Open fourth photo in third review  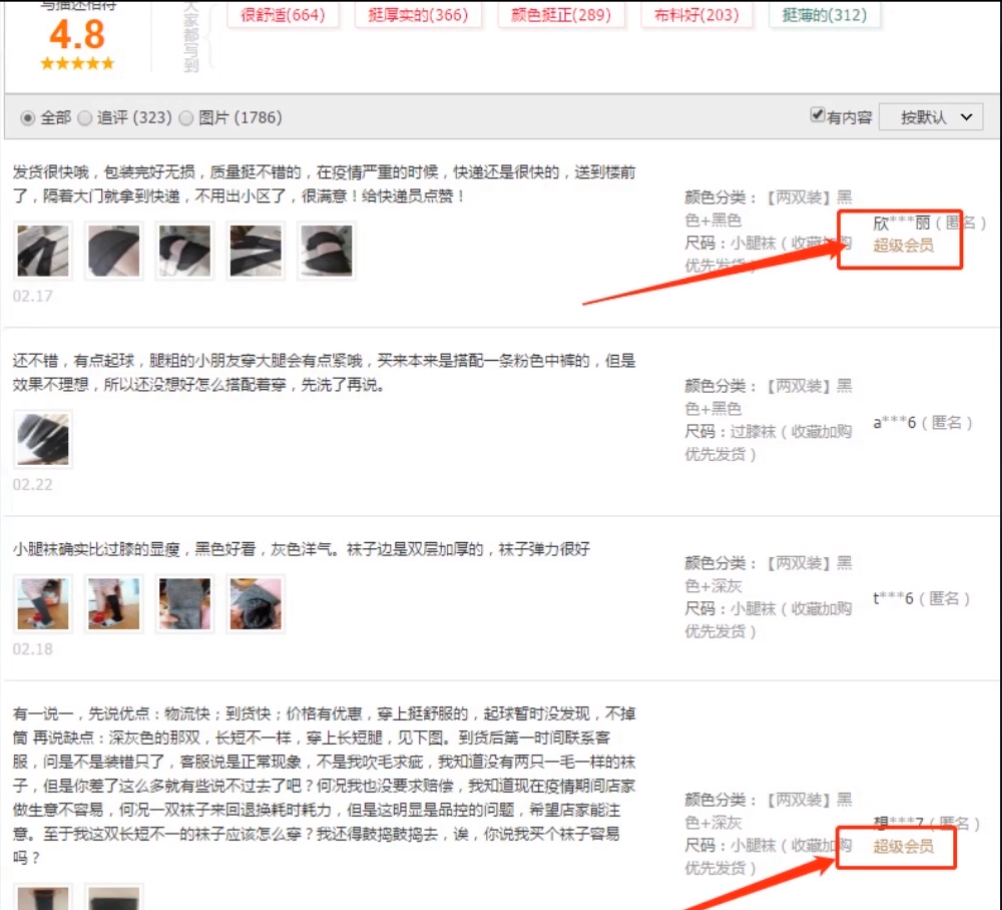pyautogui.click(x=256, y=603)
